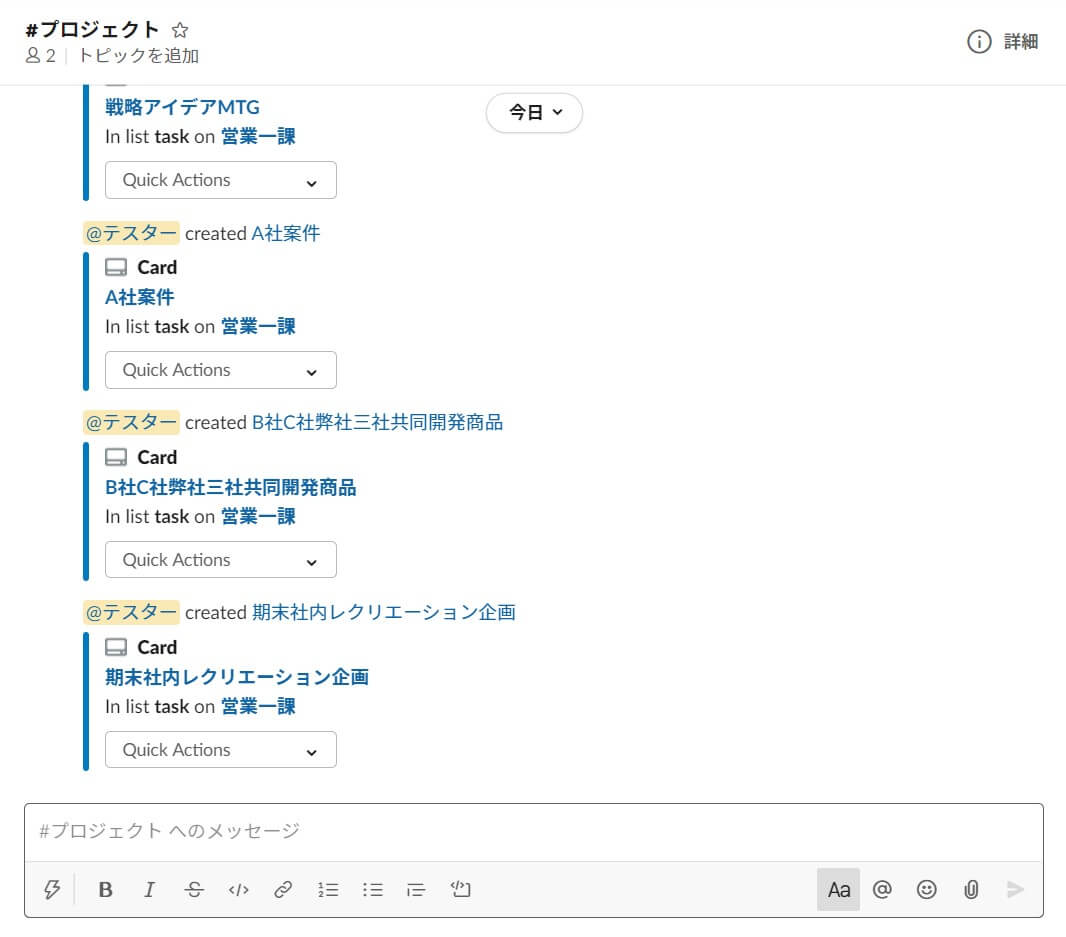This screenshot has width=1066, height=937.
Task: Star the #プロジェクト channel
Action: point(180,30)
